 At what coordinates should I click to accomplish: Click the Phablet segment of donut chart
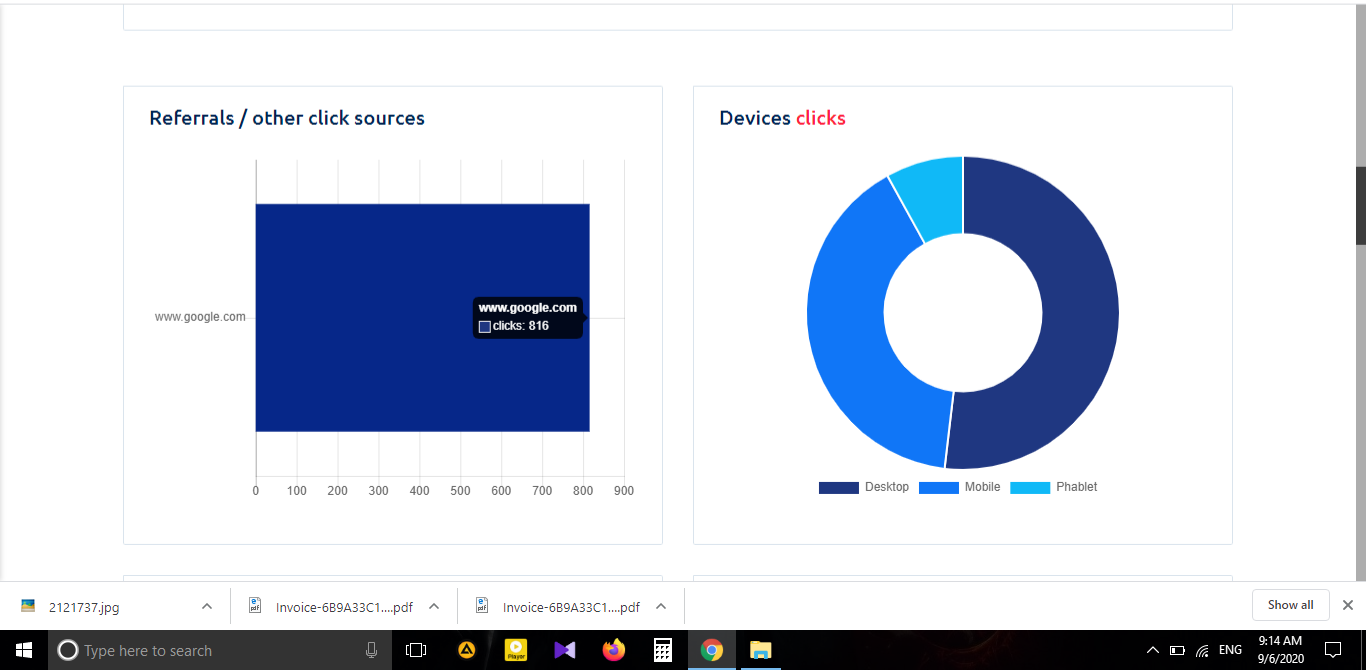(x=935, y=195)
